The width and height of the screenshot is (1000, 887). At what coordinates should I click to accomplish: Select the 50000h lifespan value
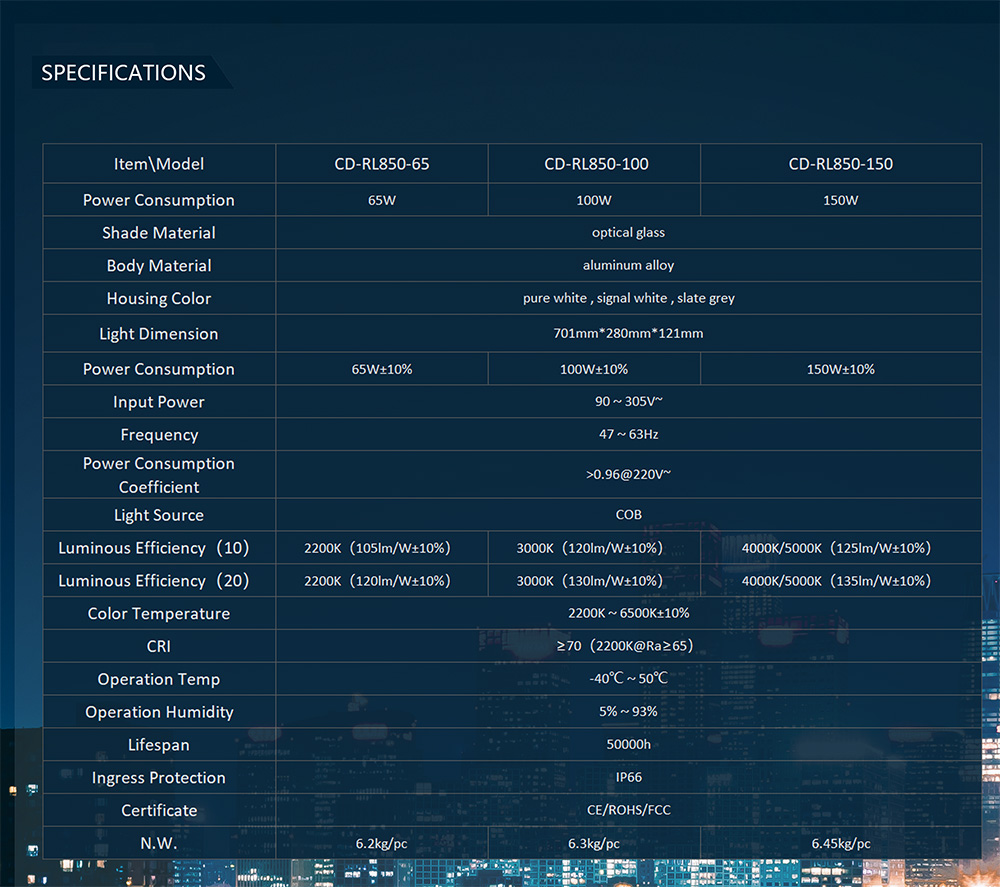(628, 745)
